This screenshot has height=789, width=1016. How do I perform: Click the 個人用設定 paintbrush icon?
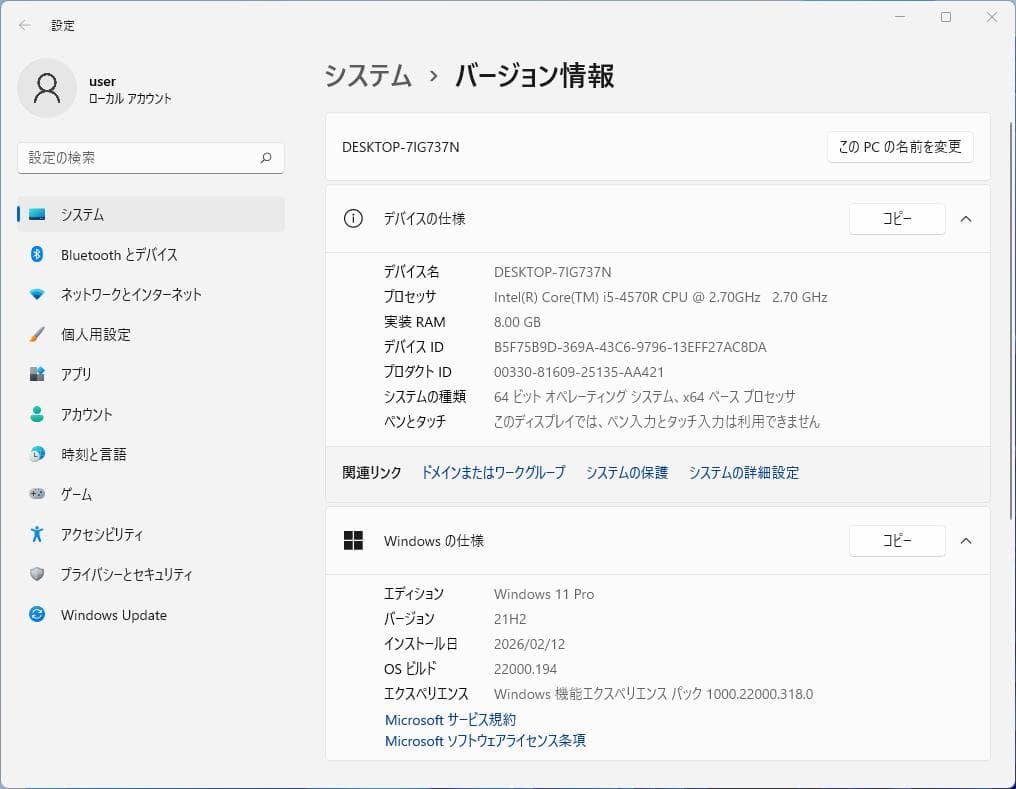pyautogui.click(x=37, y=334)
